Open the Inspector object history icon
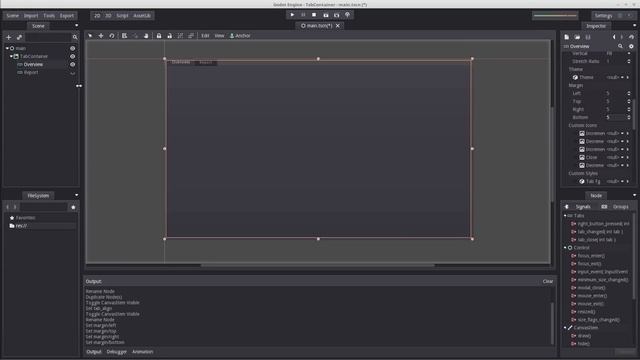The width and height of the screenshot is (640, 360). point(631,37)
